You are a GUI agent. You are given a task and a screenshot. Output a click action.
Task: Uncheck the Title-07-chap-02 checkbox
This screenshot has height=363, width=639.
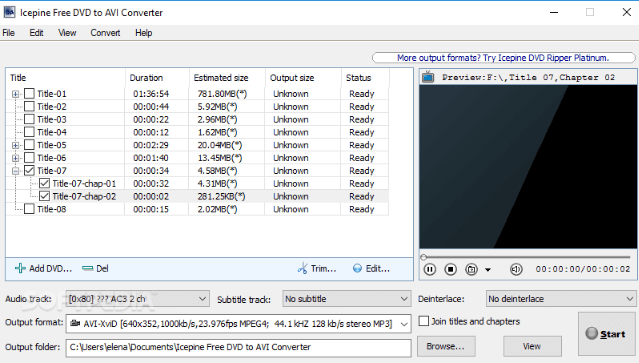44,196
